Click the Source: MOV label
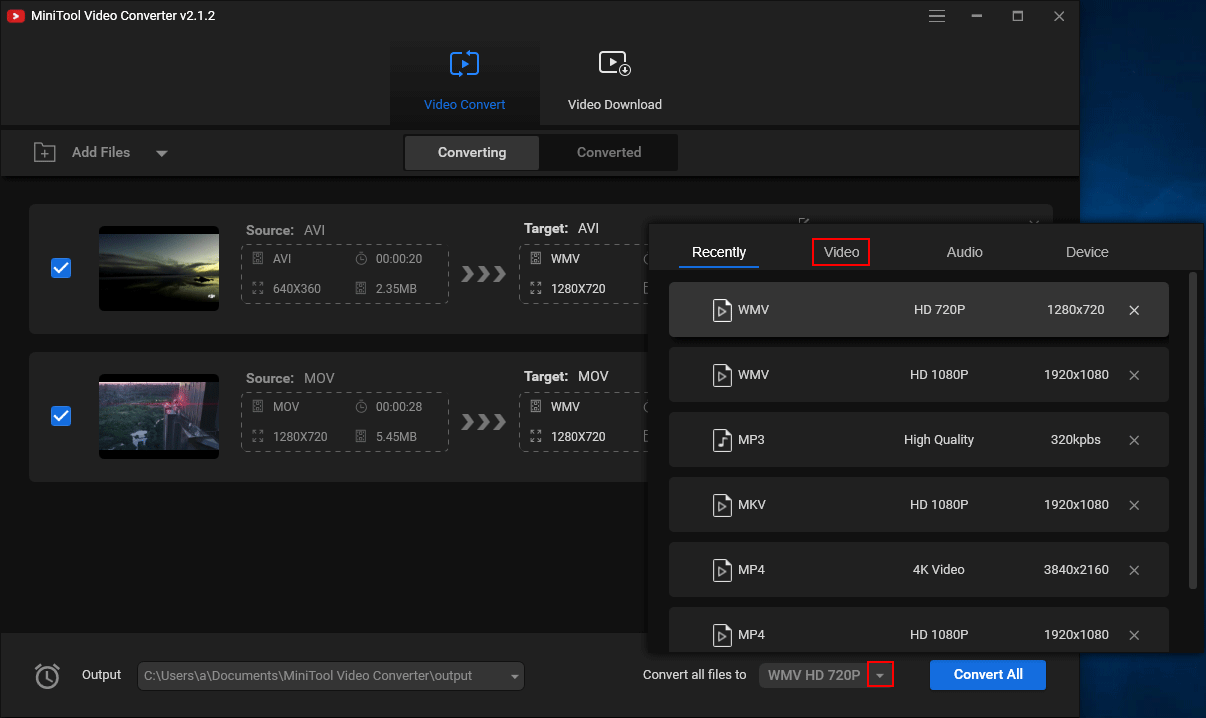Screen dimensions: 1206x718 point(290,378)
